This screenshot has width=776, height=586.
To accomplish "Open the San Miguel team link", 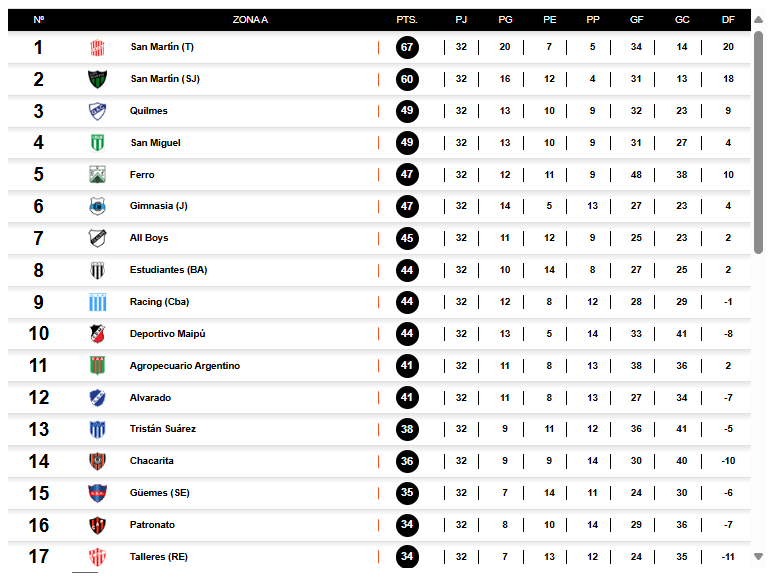I will click(155, 143).
